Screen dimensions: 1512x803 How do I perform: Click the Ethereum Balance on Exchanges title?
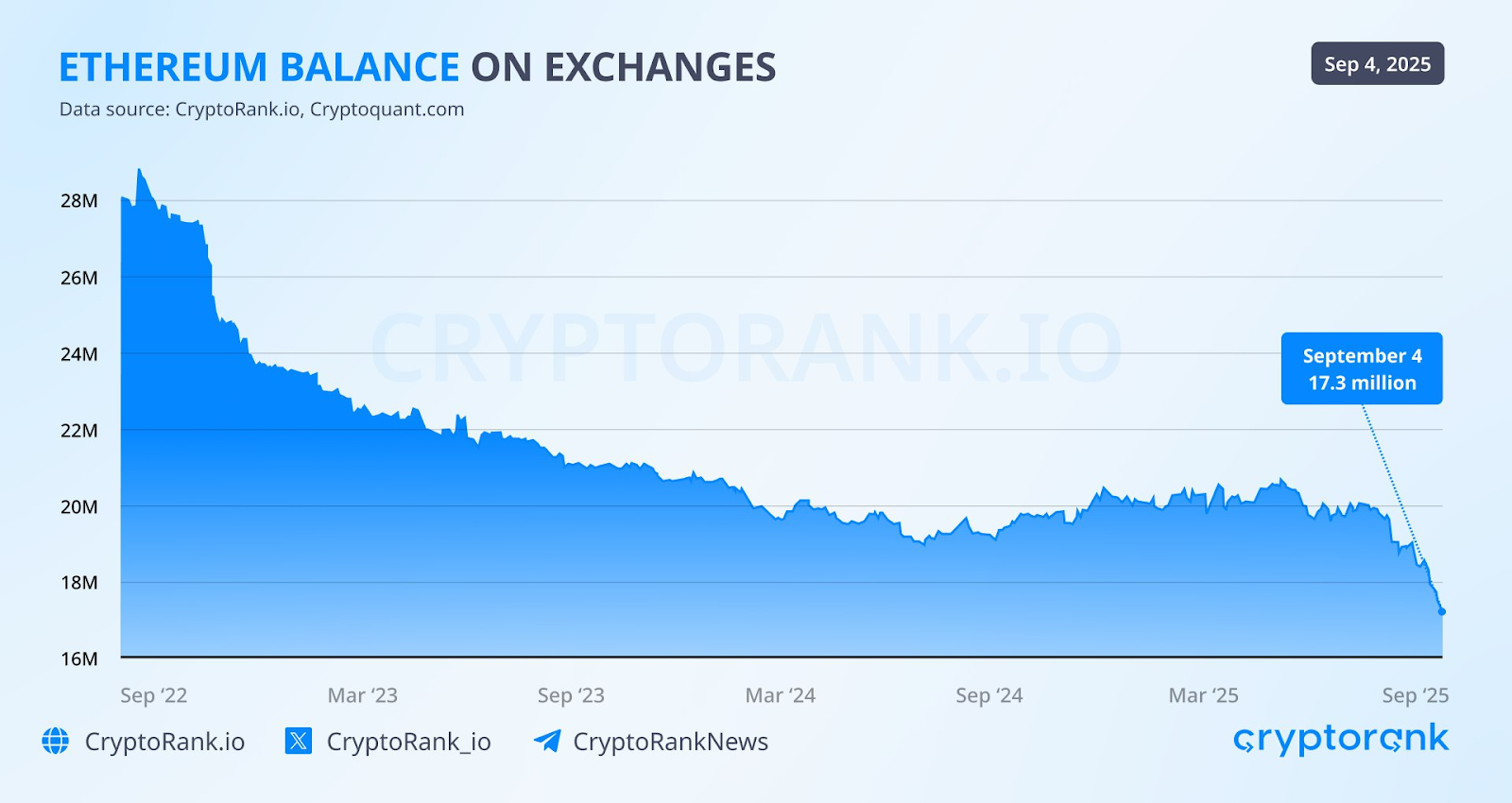(x=417, y=68)
